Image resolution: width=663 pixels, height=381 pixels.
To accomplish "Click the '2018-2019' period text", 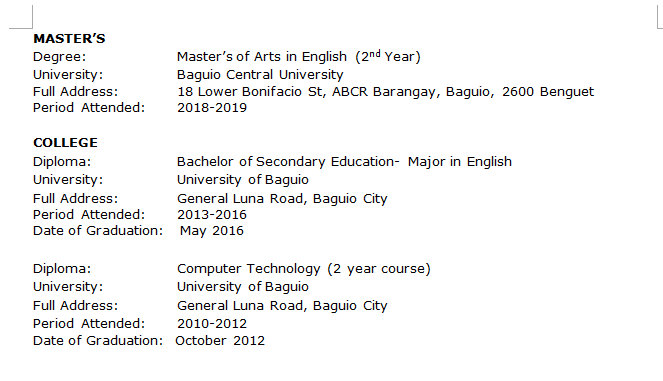I will [212, 108].
